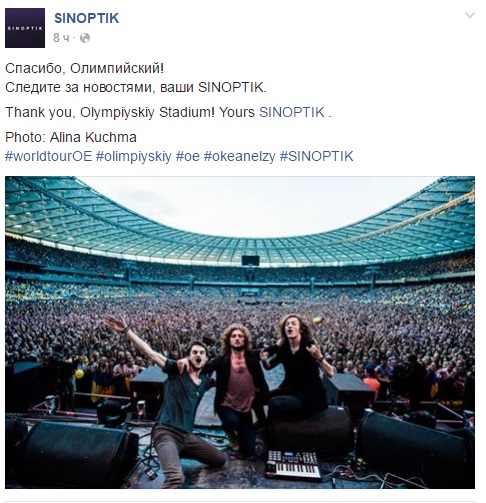
Task: Open the #olimpiyskiy hashtag
Action: point(133,156)
